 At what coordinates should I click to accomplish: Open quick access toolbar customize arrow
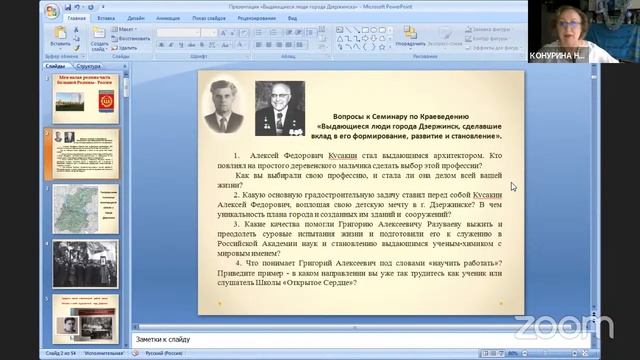click(x=103, y=7)
